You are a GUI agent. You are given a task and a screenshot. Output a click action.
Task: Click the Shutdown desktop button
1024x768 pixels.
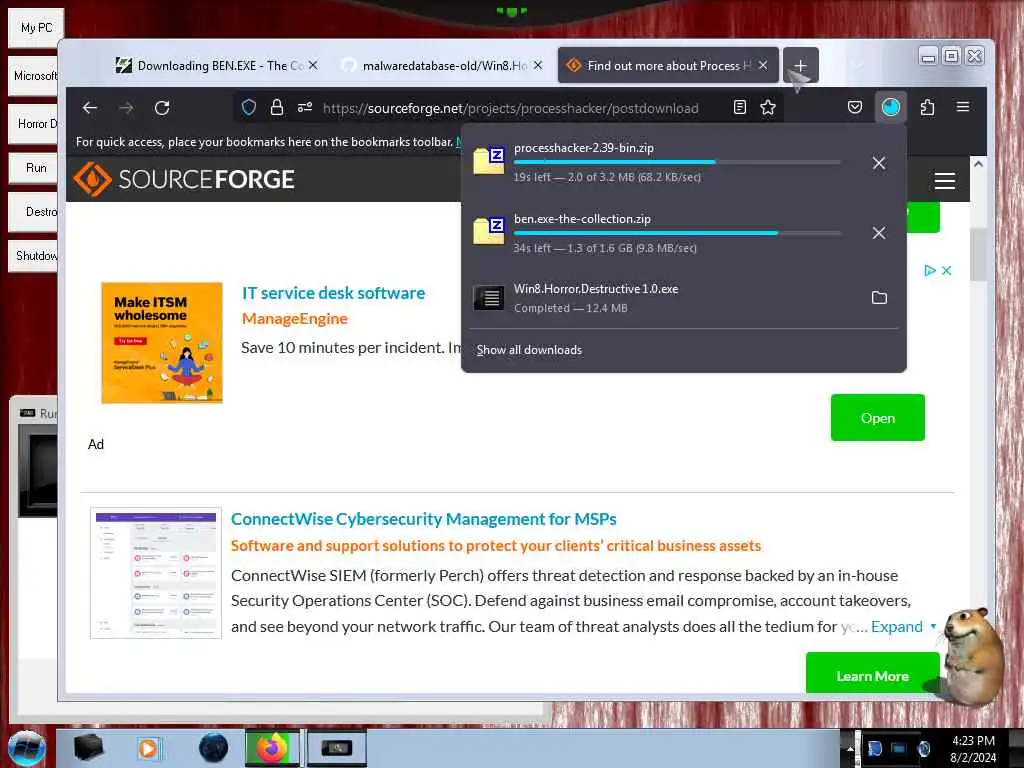34,255
